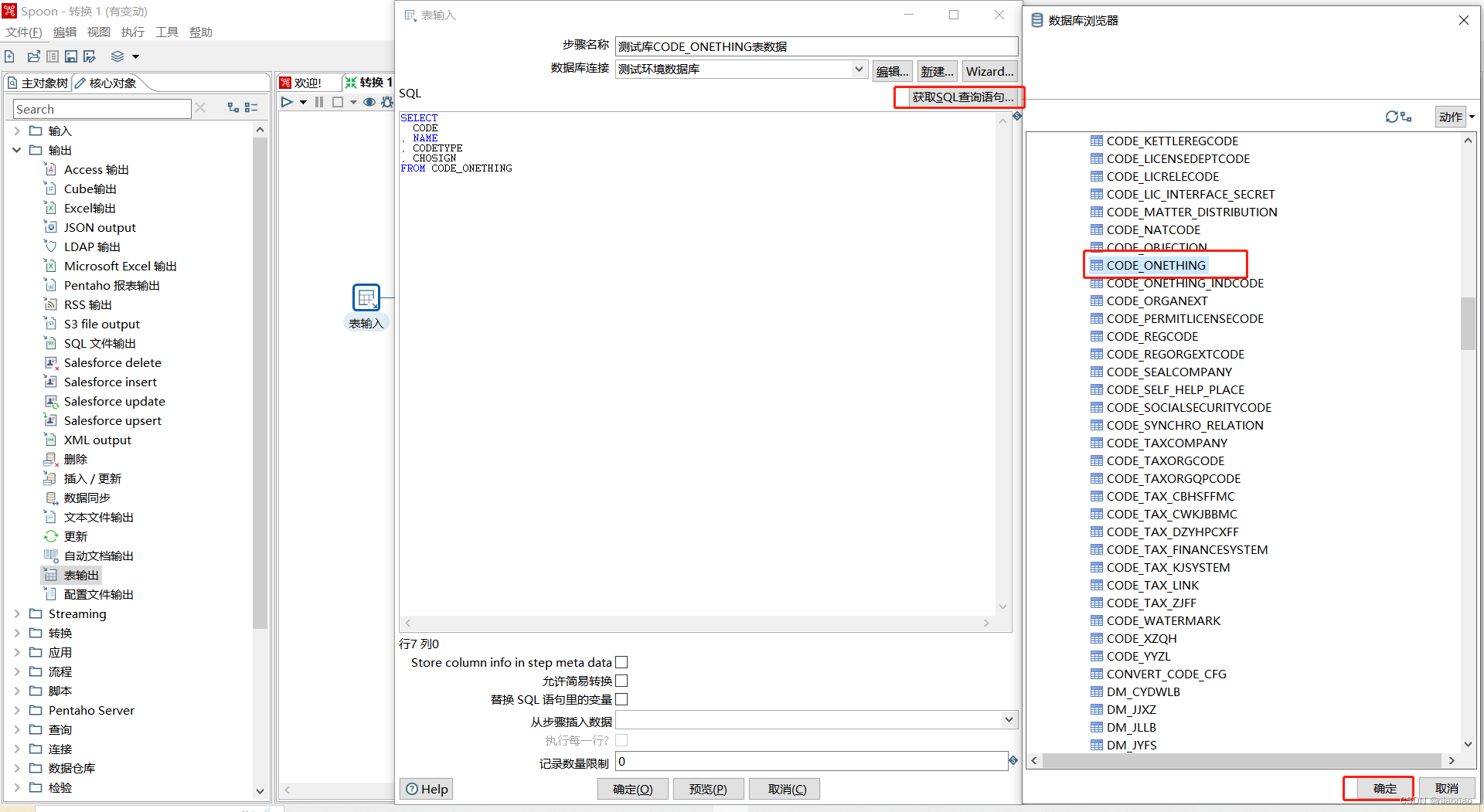The width and height of the screenshot is (1484, 812).
Task: Switch to the 核心对象 tab
Action: tap(105, 83)
